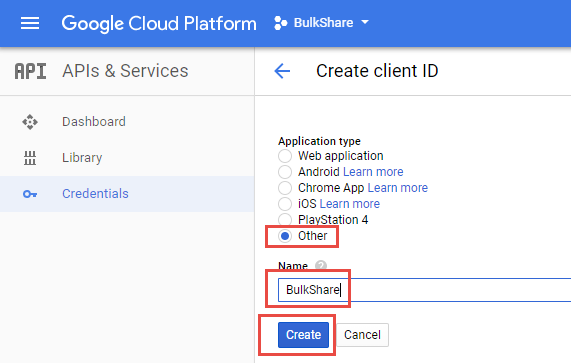
Task: Go back using the left arrow
Action: click(282, 71)
